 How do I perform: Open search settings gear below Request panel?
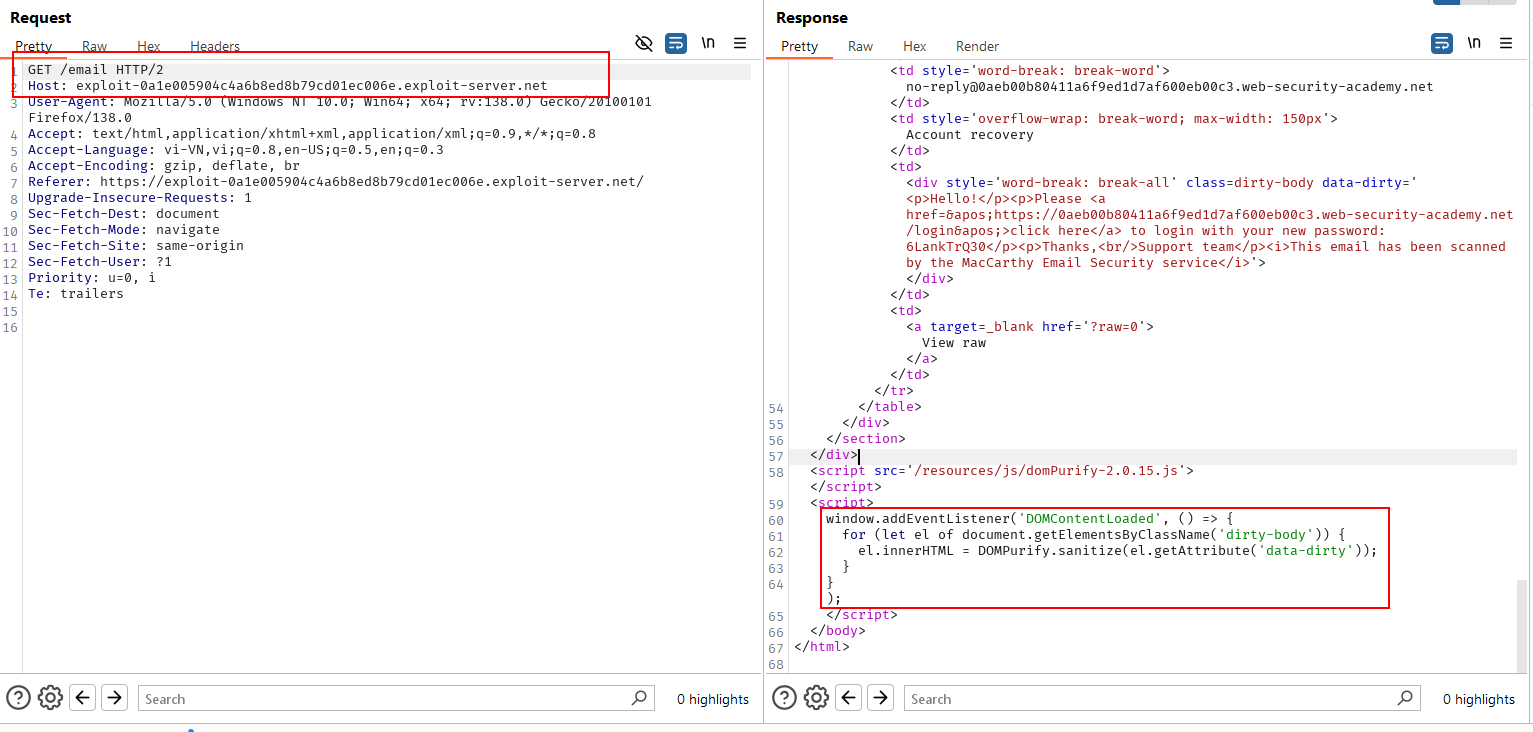click(x=50, y=698)
